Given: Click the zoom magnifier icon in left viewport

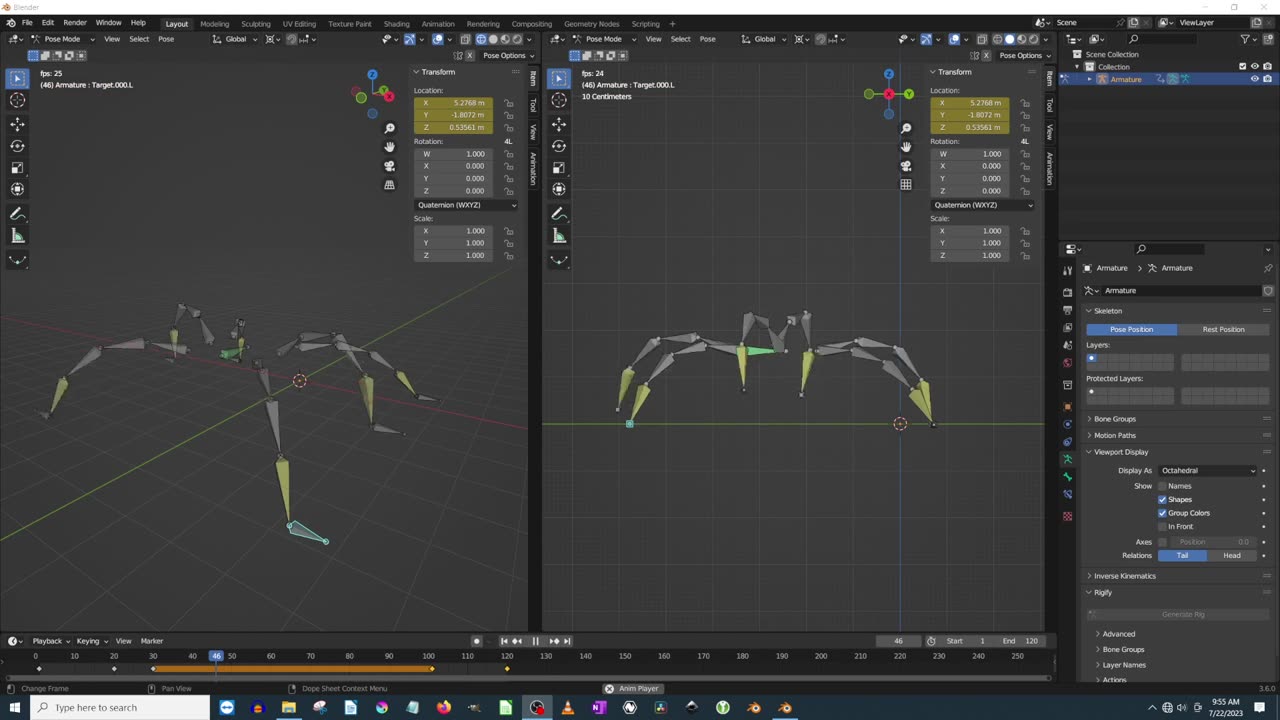Looking at the screenshot, I should [389, 128].
